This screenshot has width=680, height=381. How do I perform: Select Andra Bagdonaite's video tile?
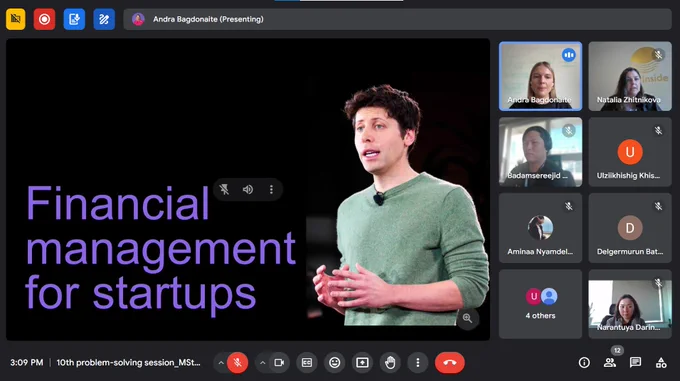[540, 76]
